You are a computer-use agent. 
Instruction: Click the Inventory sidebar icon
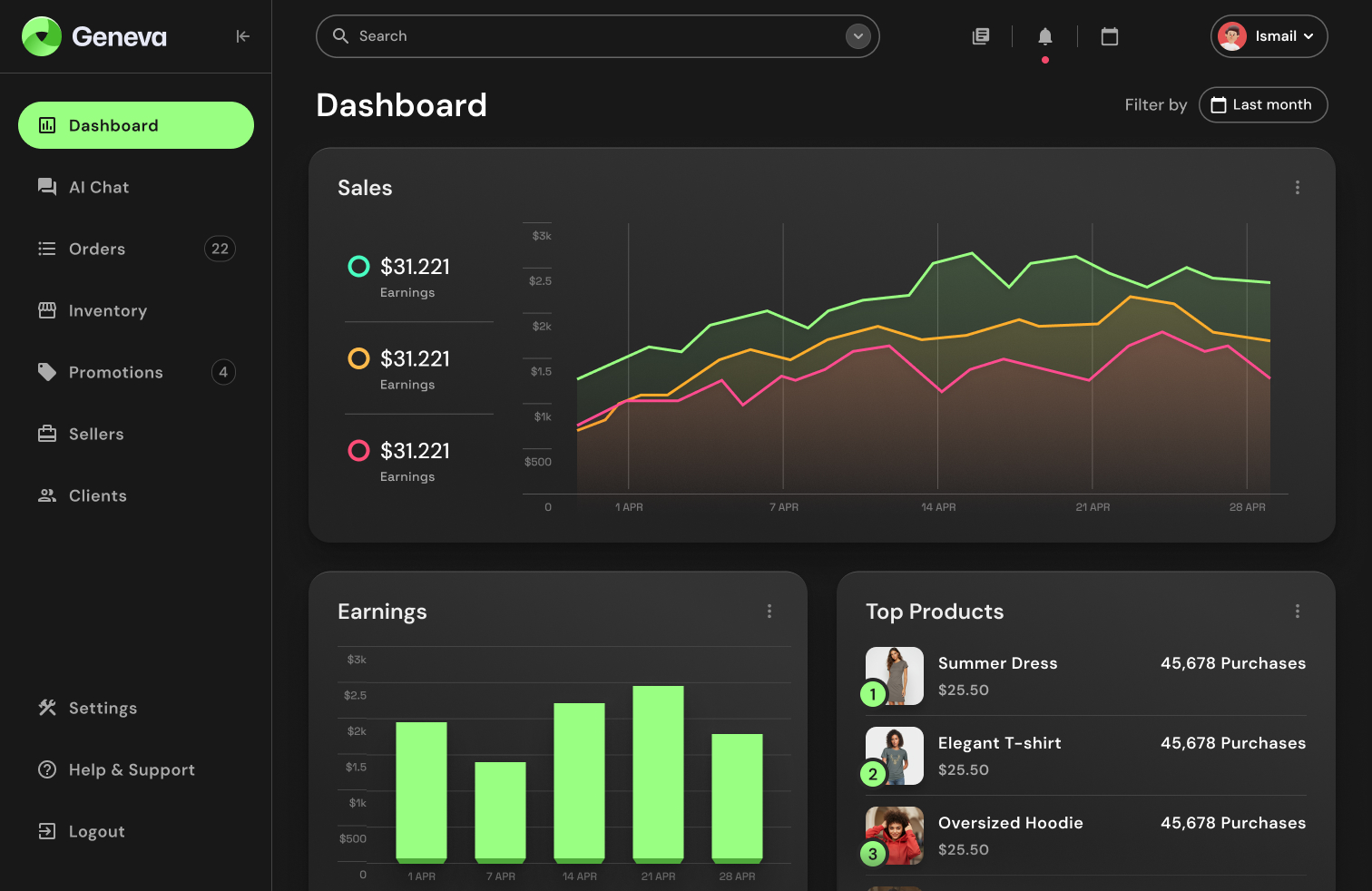(x=46, y=310)
